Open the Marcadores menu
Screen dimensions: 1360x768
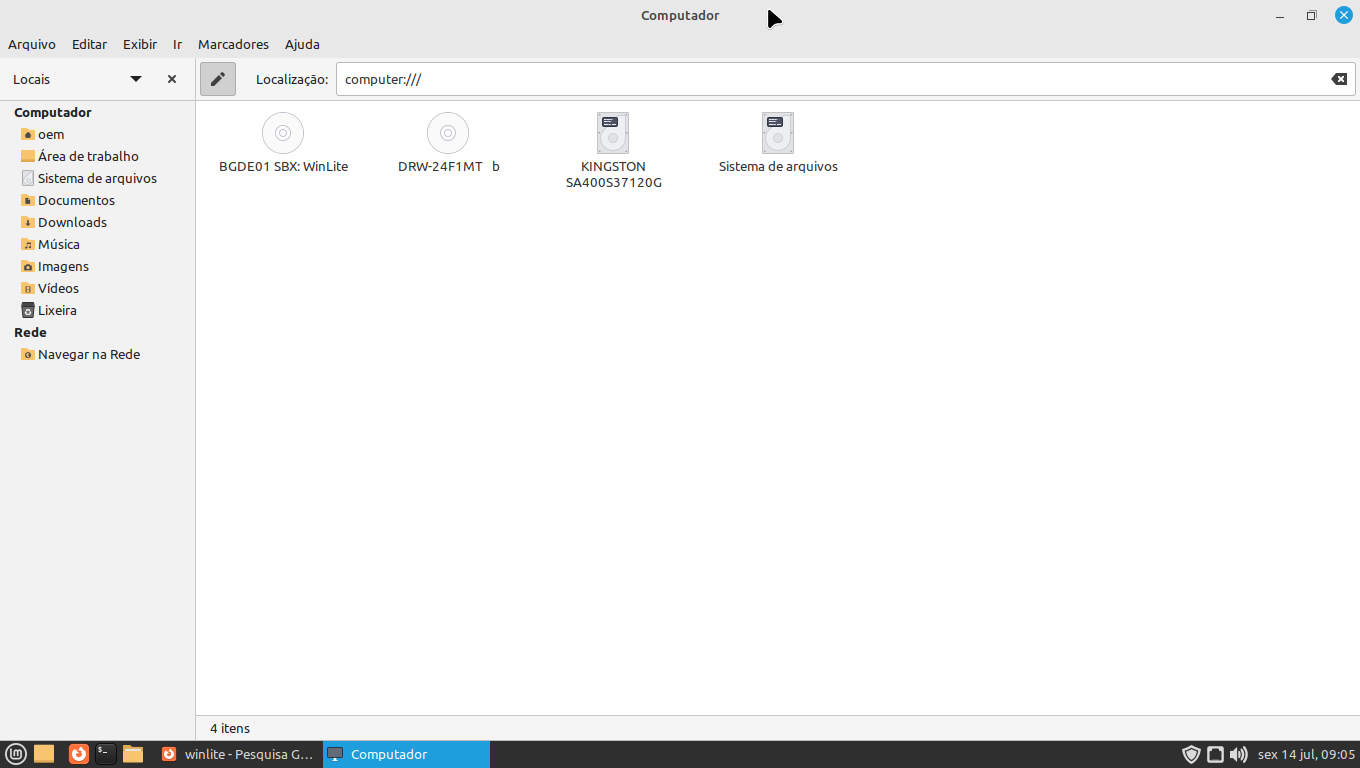(233, 44)
